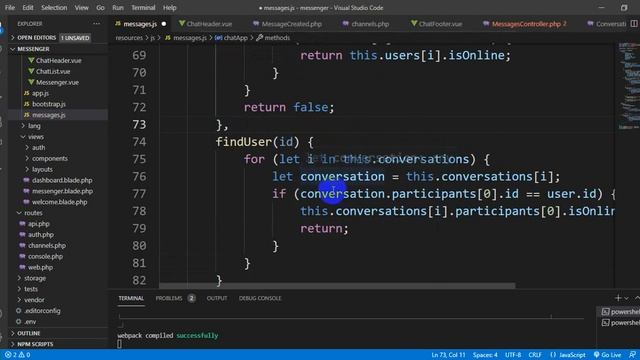Open Explorer more actions ellipsis
This screenshot has width=640, height=360.
(96, 24)
